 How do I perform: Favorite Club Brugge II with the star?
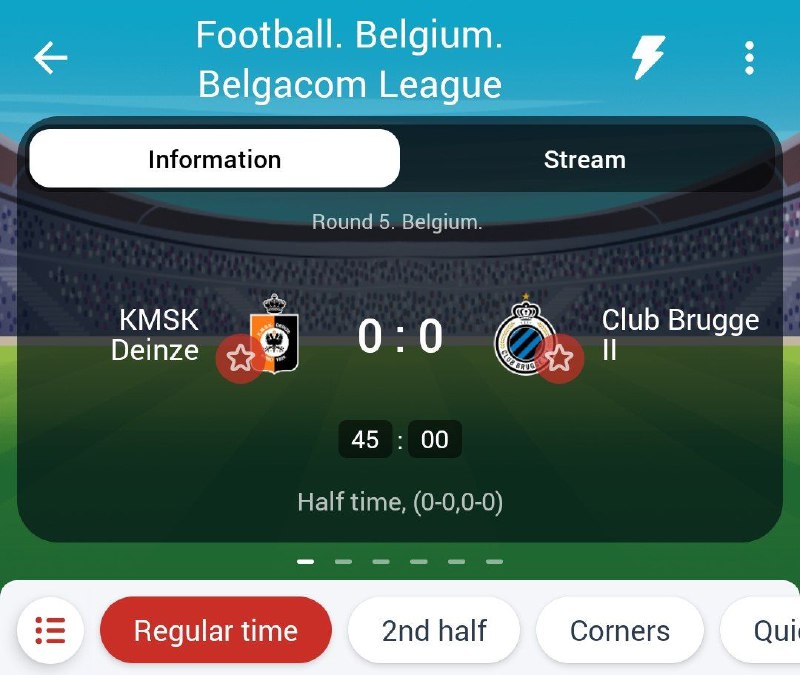[560, 358]
